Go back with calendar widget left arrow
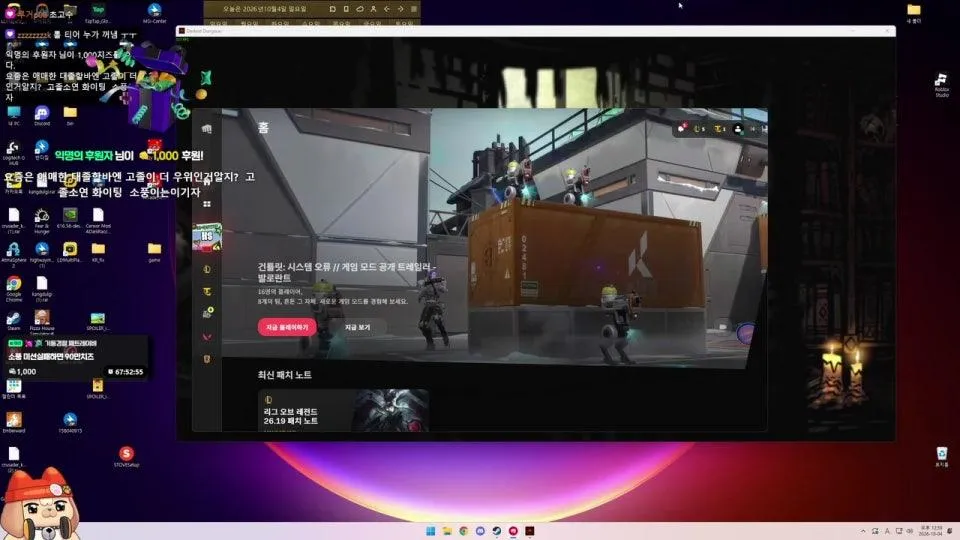Viewport: 960px width, 540px height. click(x=387, y=9)
